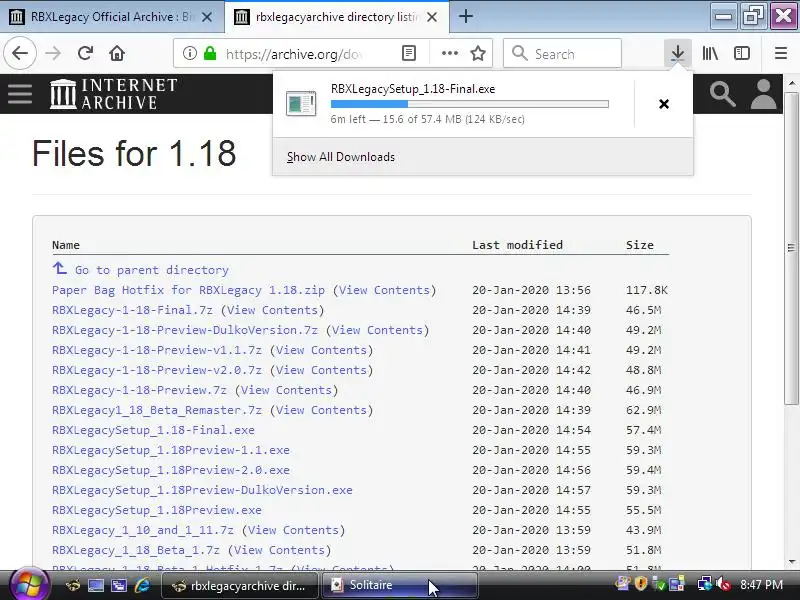Open RBXLegacy_1_10_and_1_11.7z link

(143, 530)
